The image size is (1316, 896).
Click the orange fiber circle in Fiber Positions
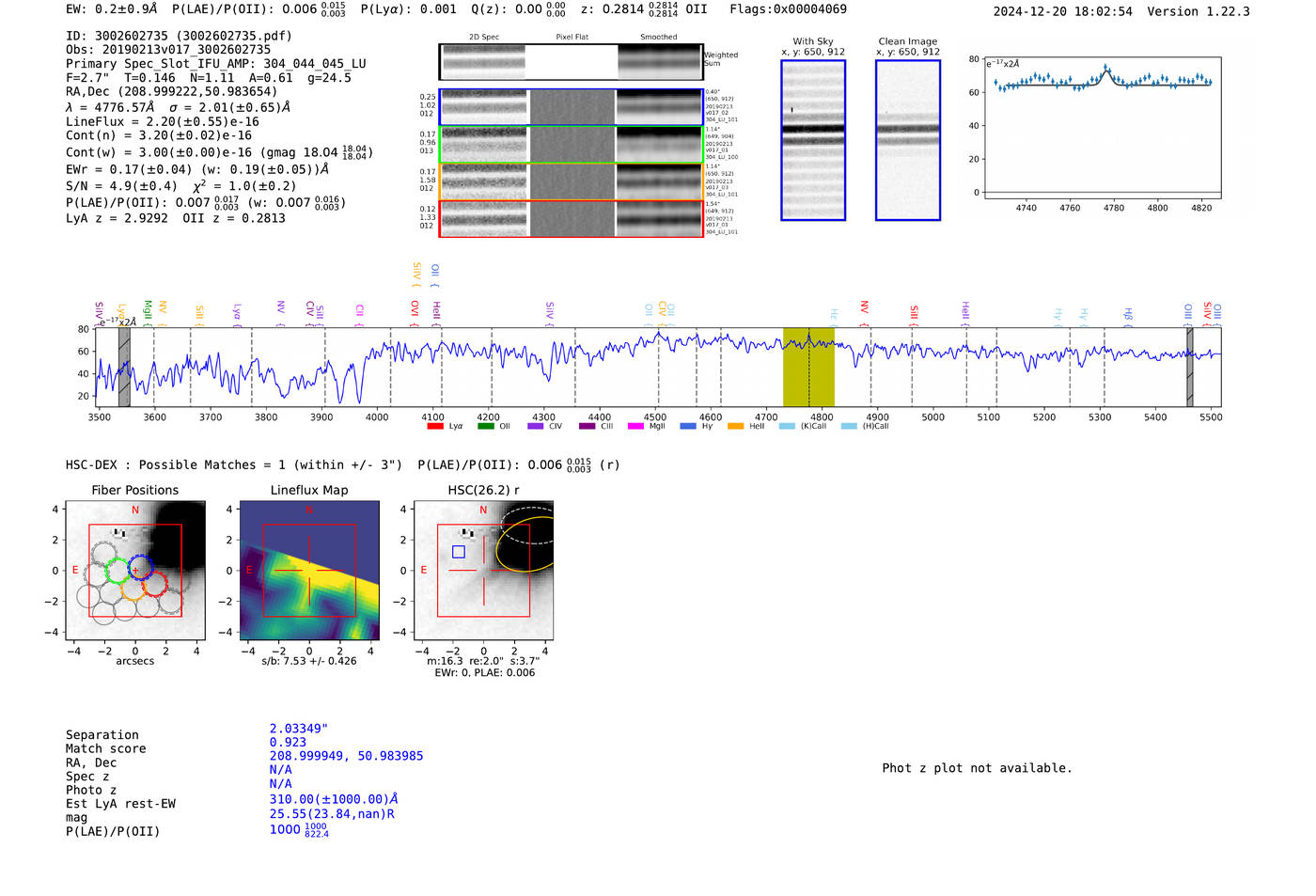click(133, 589)
